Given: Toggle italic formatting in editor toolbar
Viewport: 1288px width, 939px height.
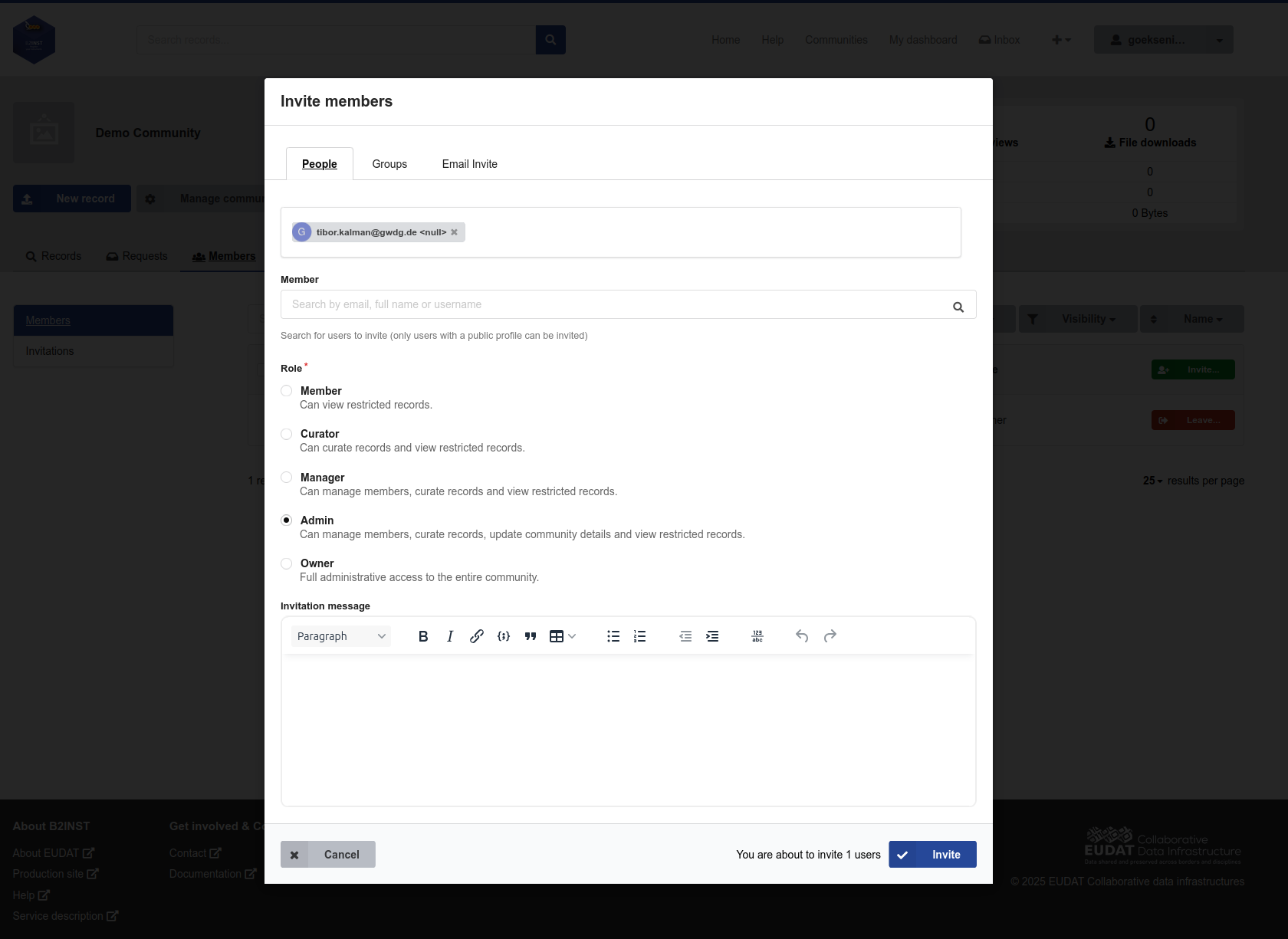Looking at the screenshot, I should (450, 636).
